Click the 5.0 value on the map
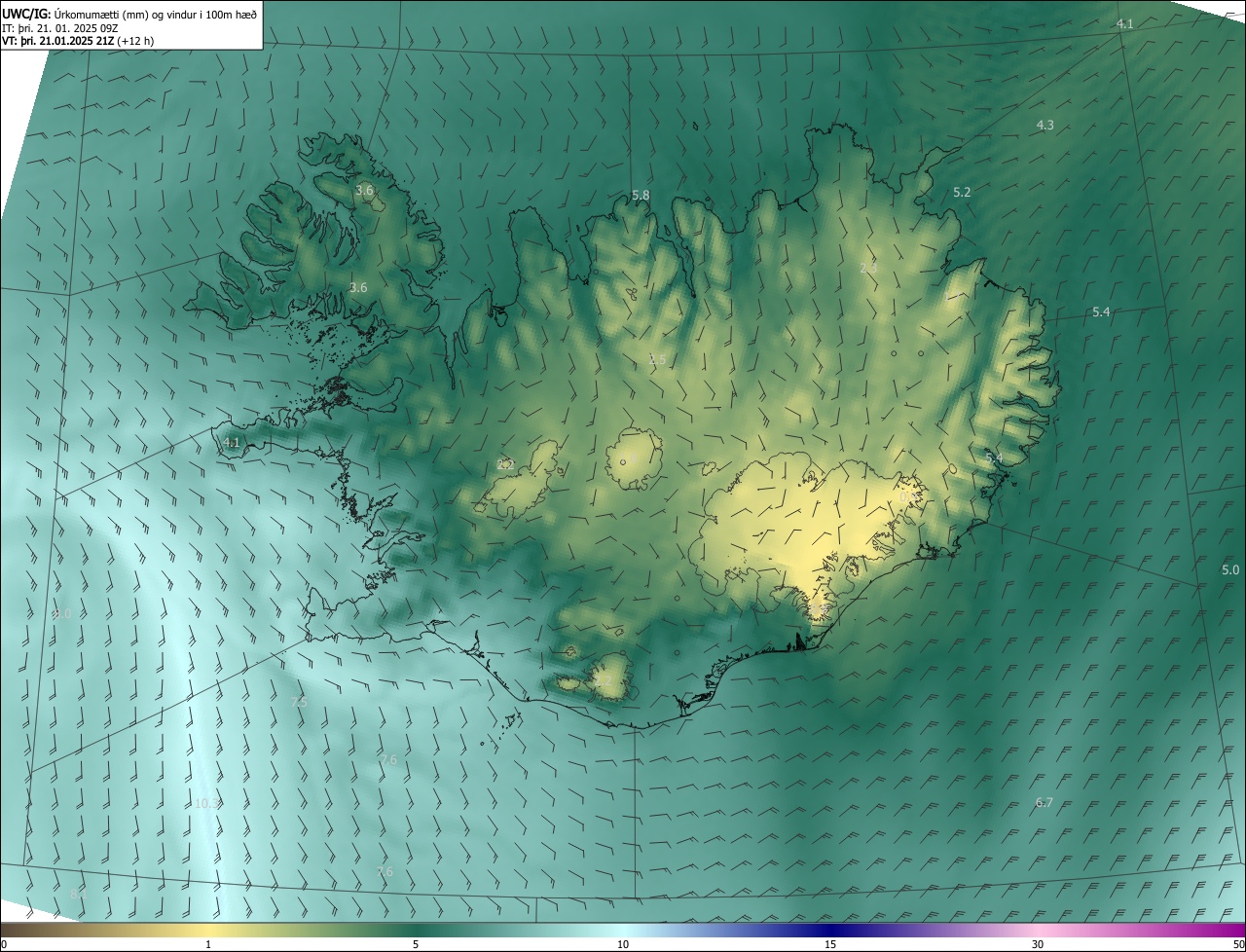The width and height of the screenshot is (1246, 952). [1230, 570]
